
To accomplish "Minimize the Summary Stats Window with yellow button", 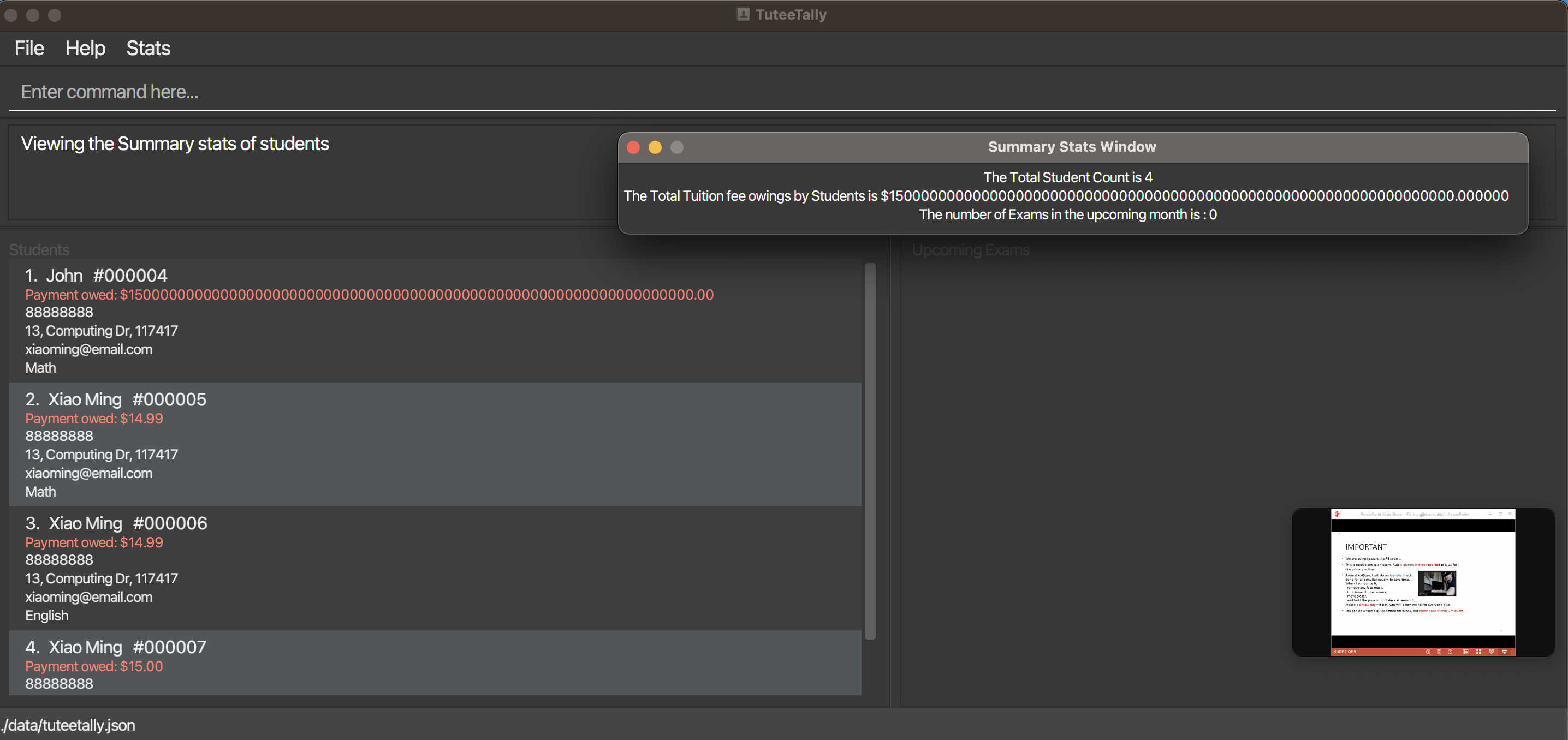I will tap(655, 147).
